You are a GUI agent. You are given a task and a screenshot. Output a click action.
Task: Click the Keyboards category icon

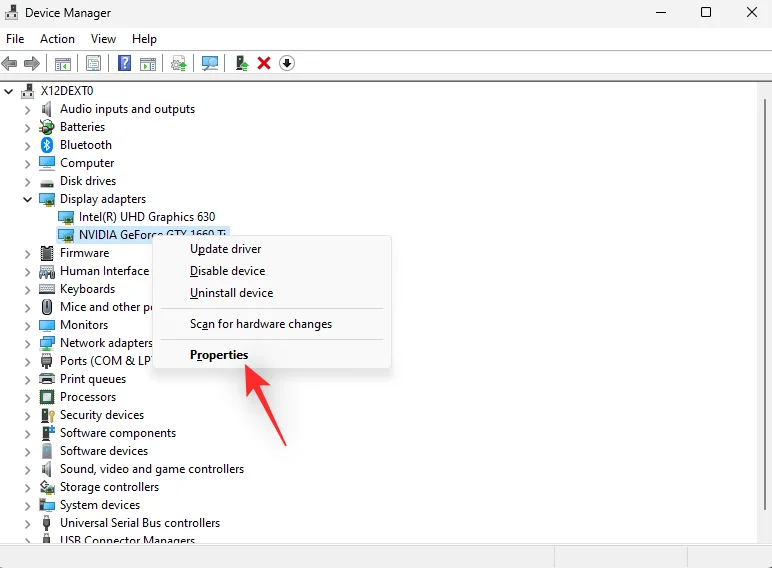pos(47,289)
